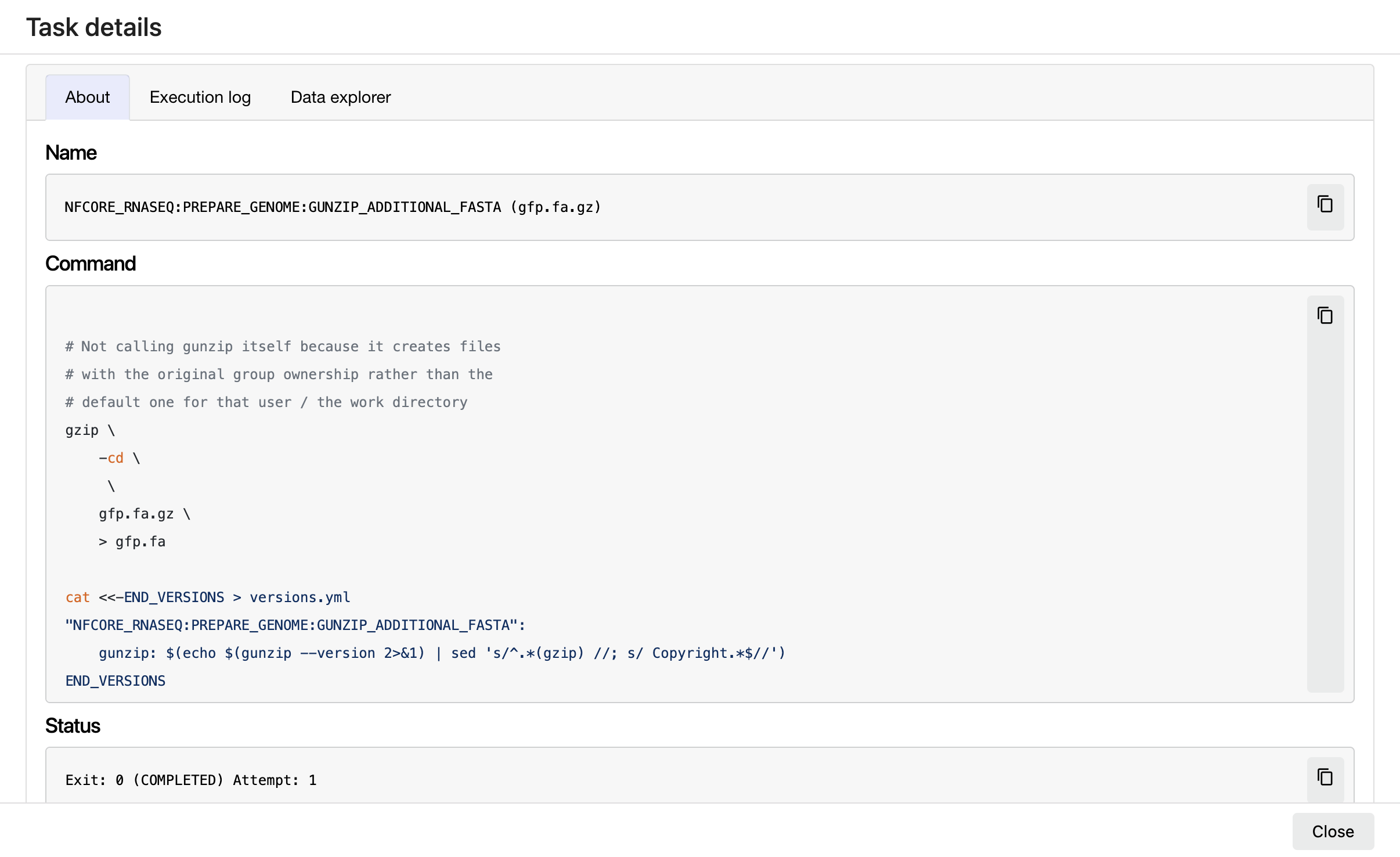Switch to the Execution log tab
Screen dimensions: 1400x857
(x=200, y=97)
